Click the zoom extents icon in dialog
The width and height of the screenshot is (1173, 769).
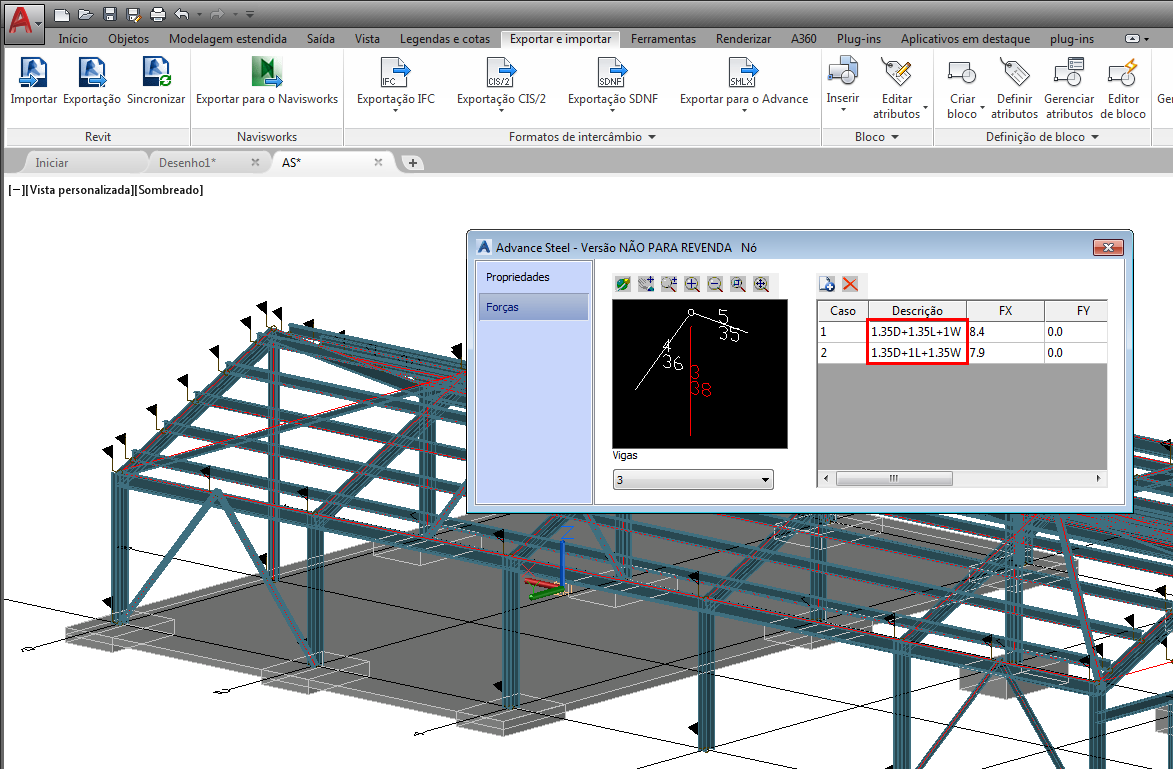pyautogui.click(x=762, y=284)
